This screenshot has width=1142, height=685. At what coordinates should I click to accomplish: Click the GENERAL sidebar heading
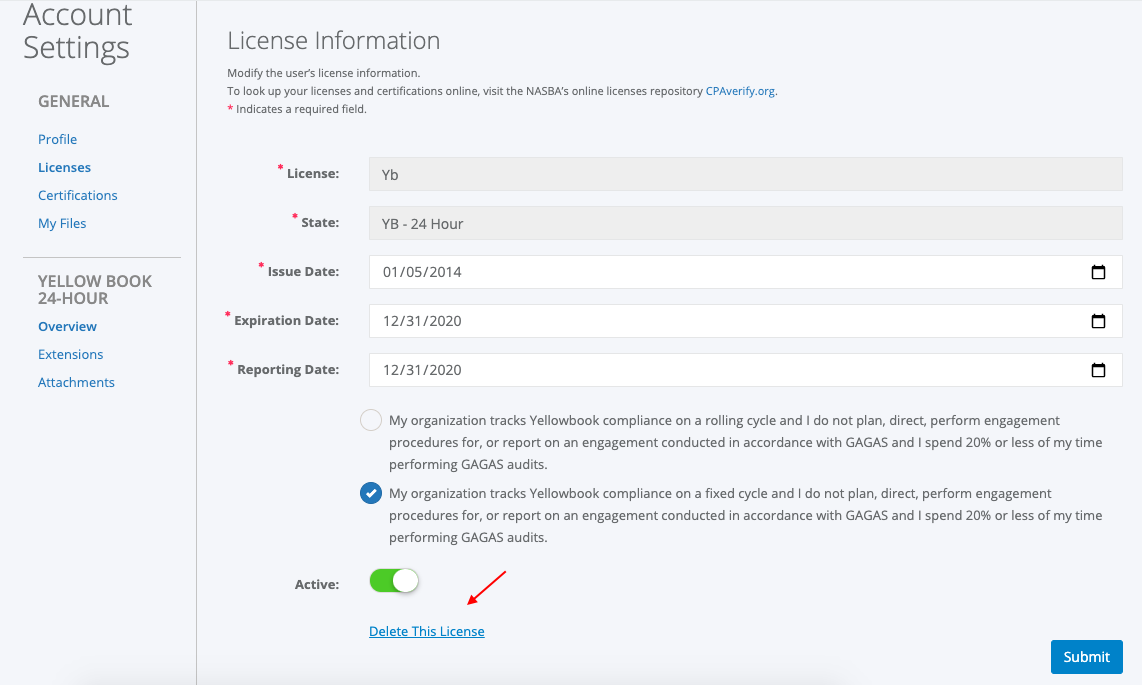coord(74,101)
